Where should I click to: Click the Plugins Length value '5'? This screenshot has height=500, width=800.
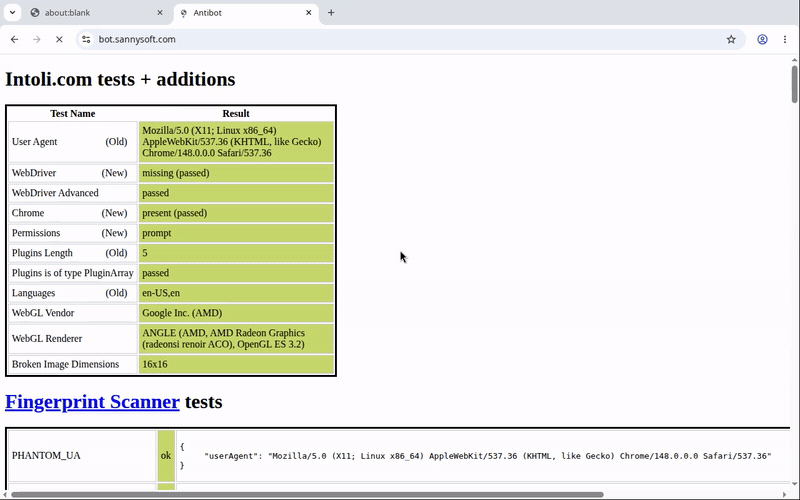pyautogui.click(x=236, y=253)
